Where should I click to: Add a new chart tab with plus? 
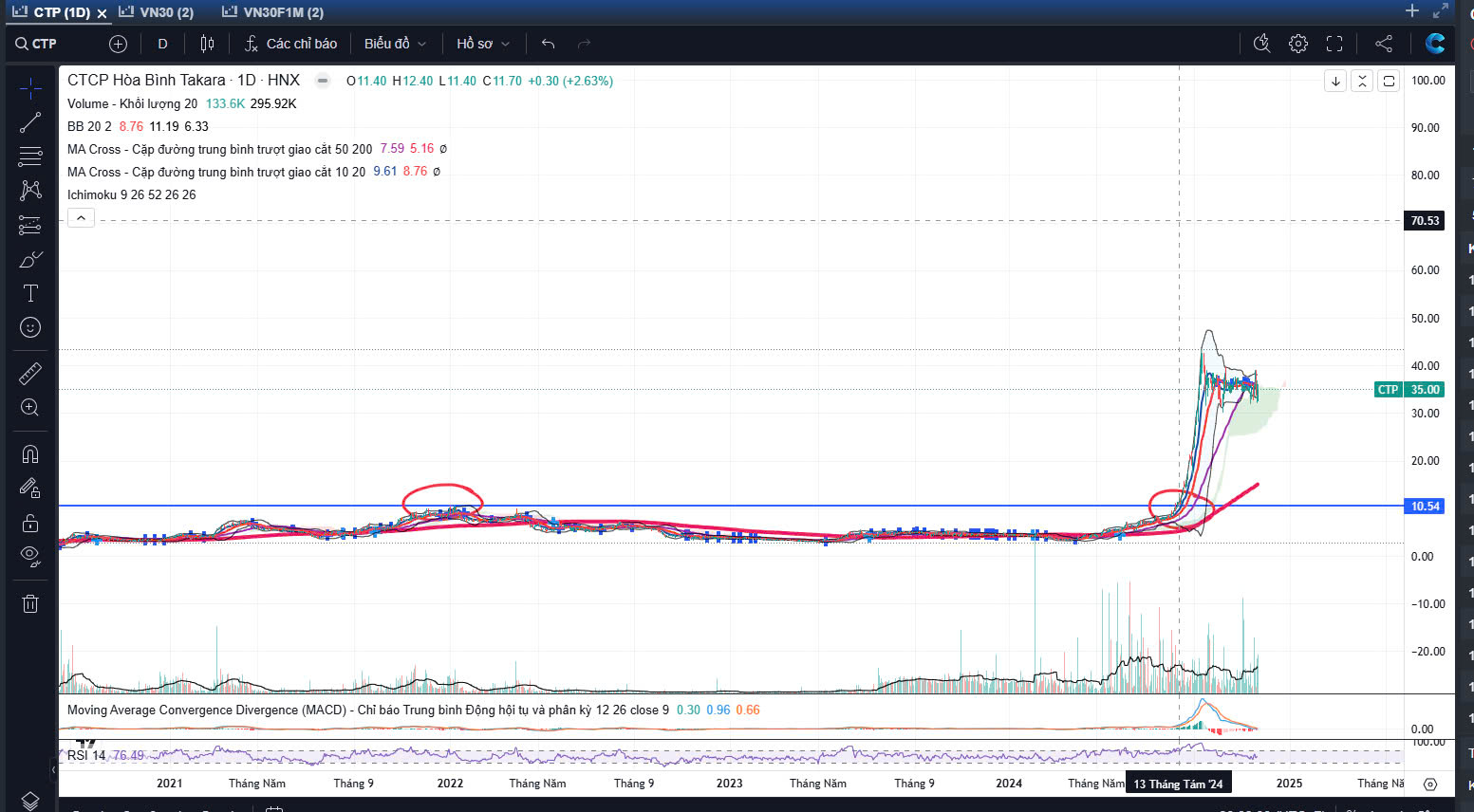click(x=1412, y=10)
